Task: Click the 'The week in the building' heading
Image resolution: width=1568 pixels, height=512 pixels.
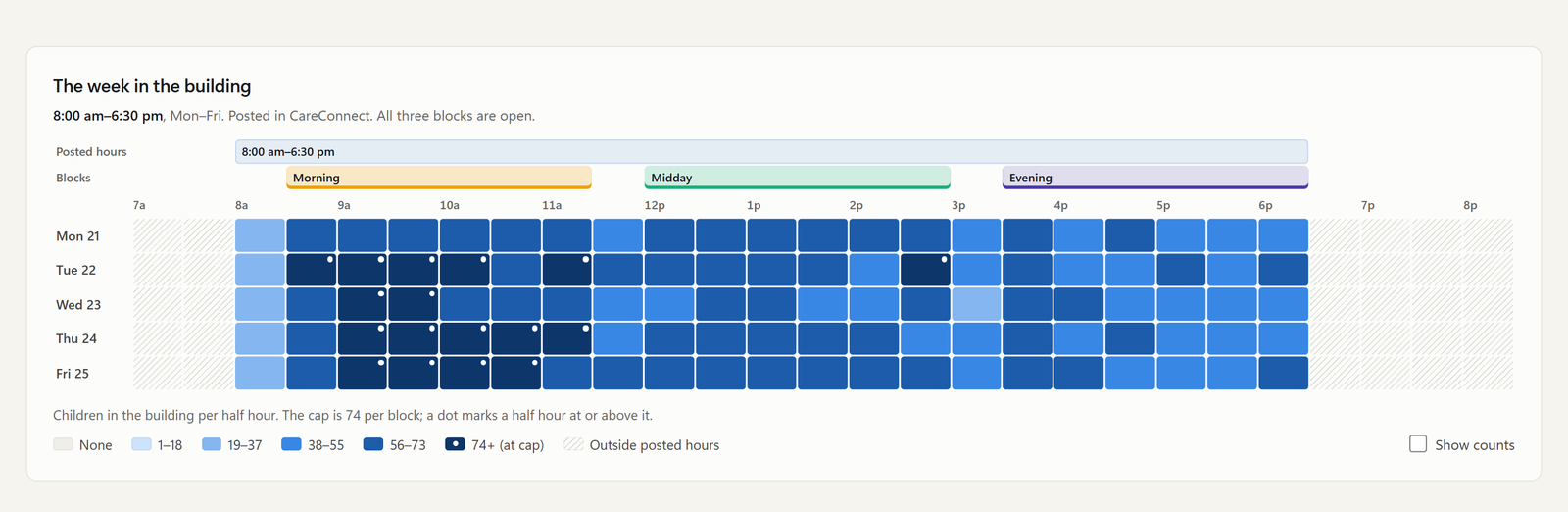Action: point(152,86)
